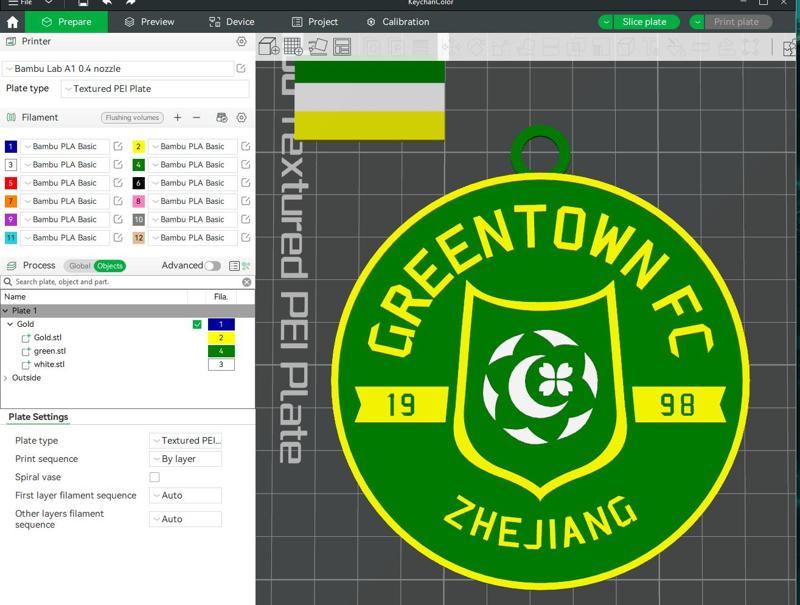Edit preset for filament 8

tap(245, 201)
